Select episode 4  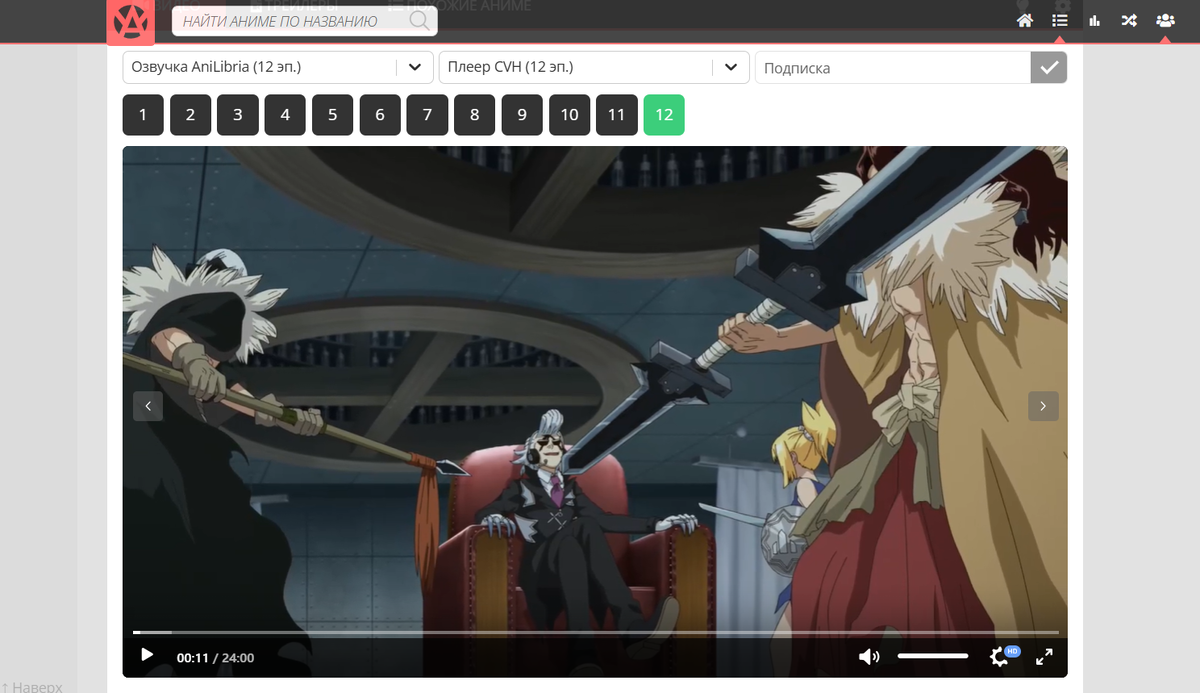285,115
